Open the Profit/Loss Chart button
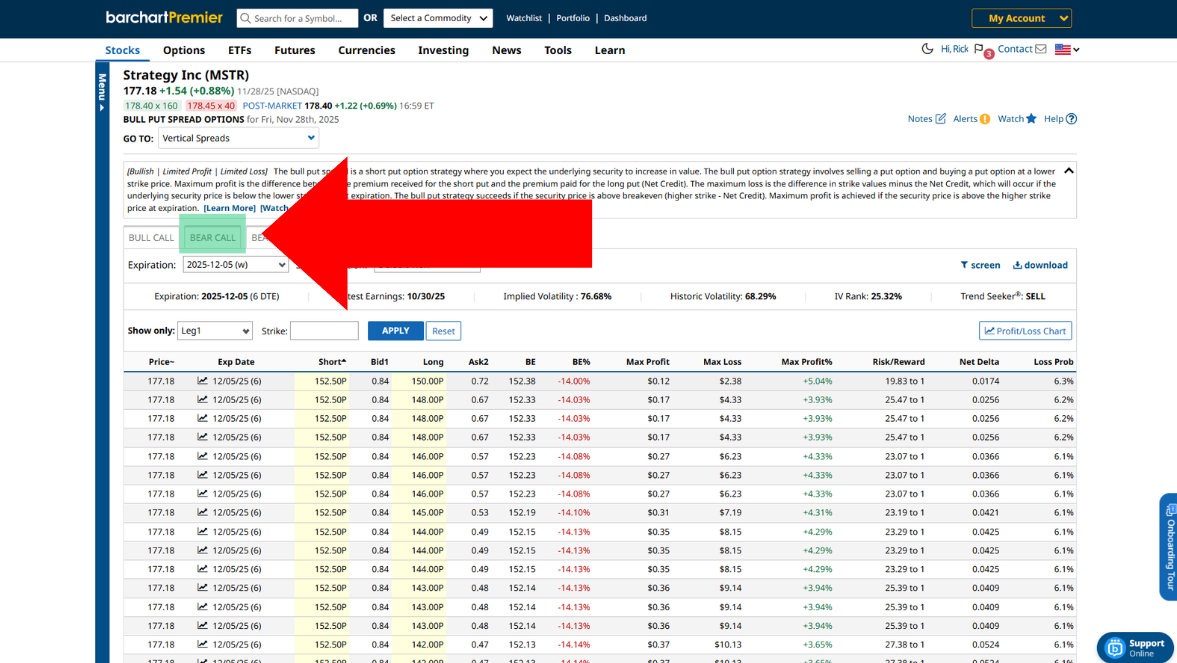The image size is (1177, 663). (1025, 331)
